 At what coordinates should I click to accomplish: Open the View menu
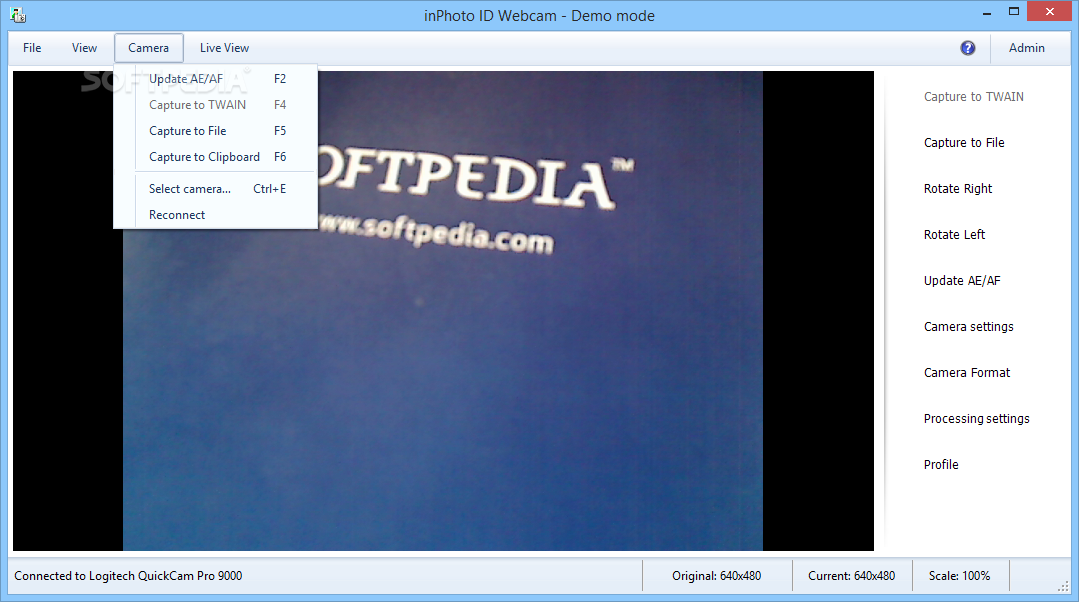click(84, 47)
